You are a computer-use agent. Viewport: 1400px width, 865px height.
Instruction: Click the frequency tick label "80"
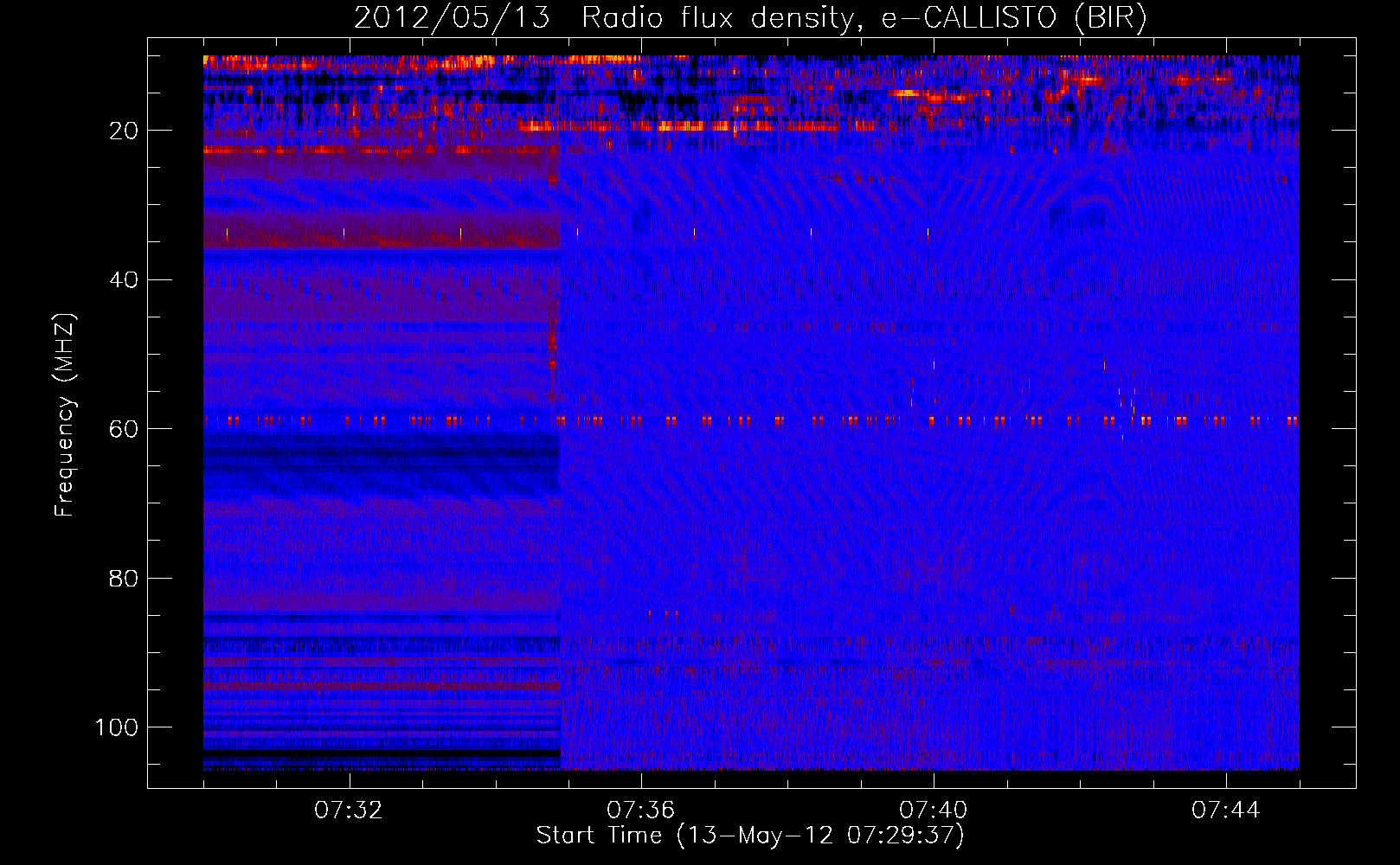[x=124, y=579]
